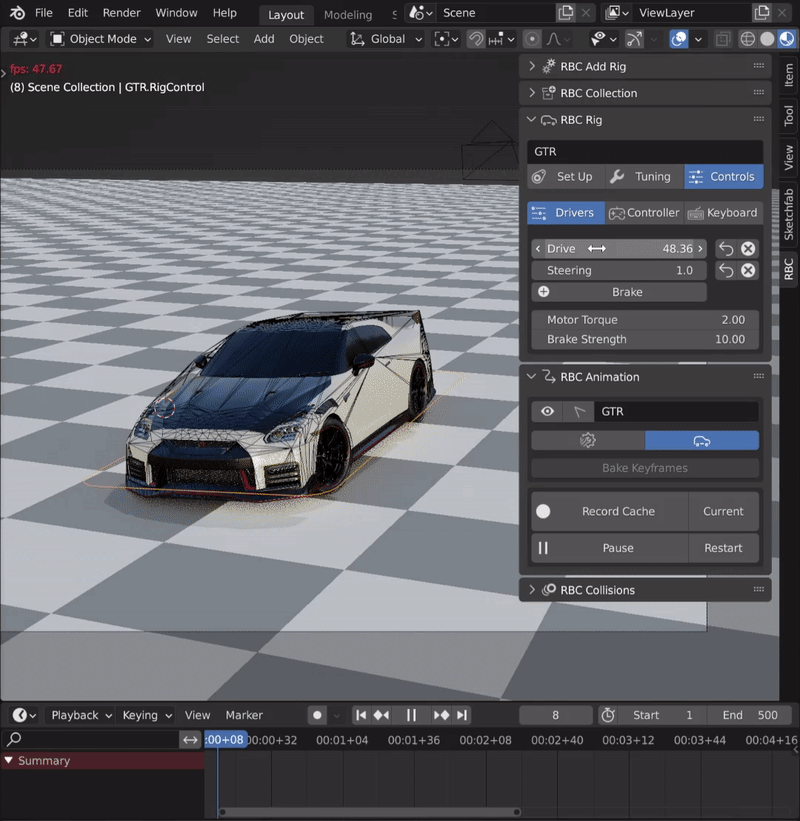Switch to the Modeling workspace tab
This screenshot has height=821, width=800.
pos(348,15)
